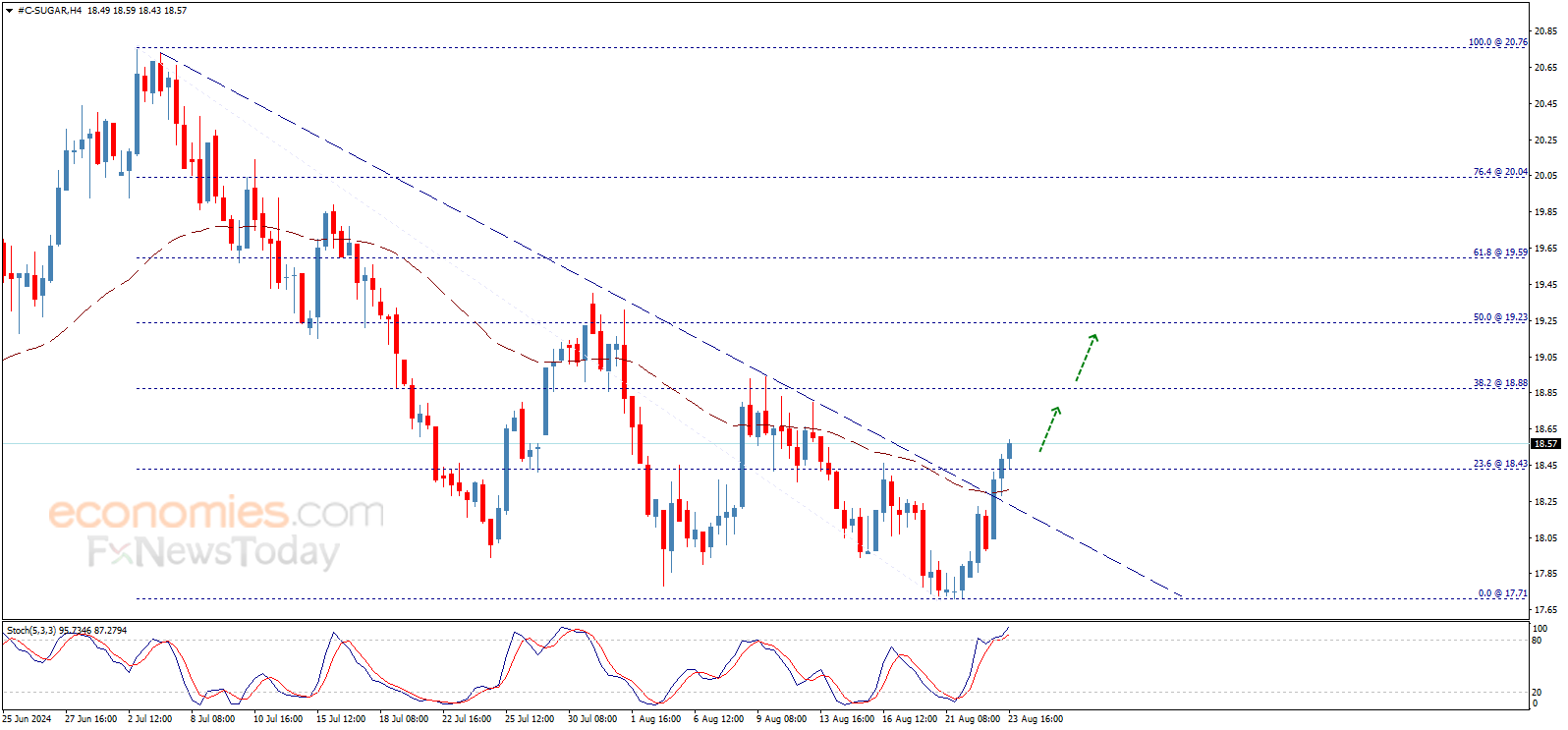Screen dimensions: 1568x730
Task: Click the 21 Aug 08:00 time label
Action: 972,719
